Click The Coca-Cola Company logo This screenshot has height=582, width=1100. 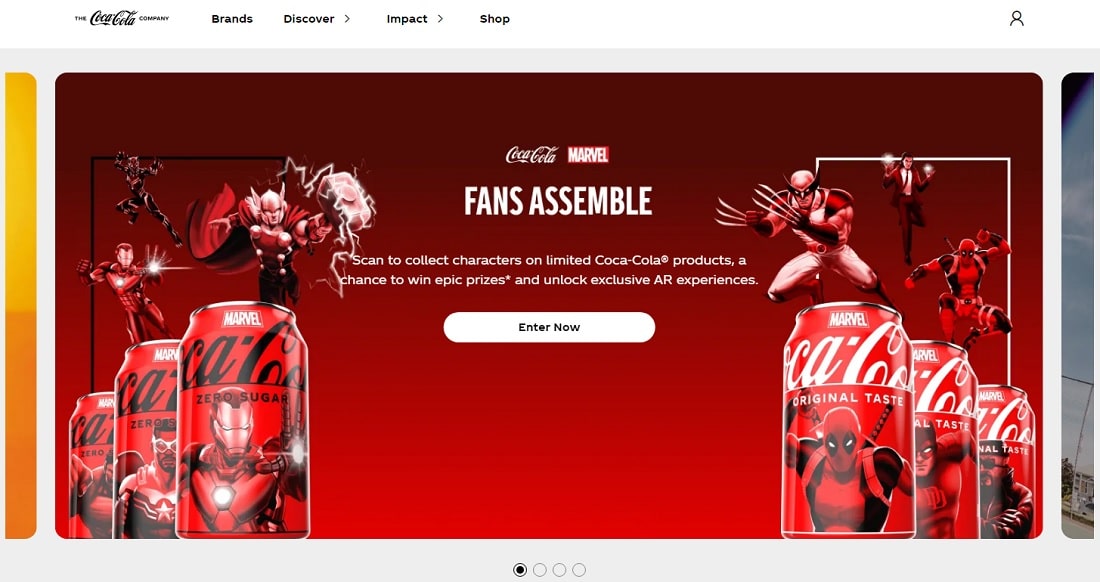tap(122, 18)
